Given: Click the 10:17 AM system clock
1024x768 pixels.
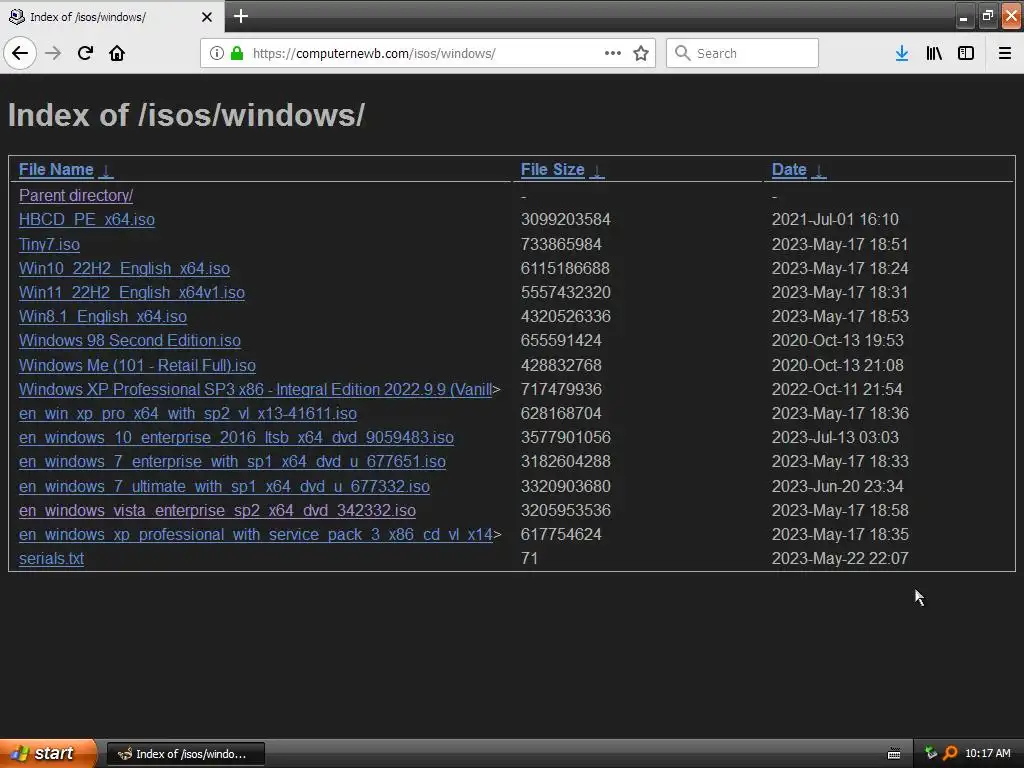Looking at the screenshot, I should pos(987,754).
